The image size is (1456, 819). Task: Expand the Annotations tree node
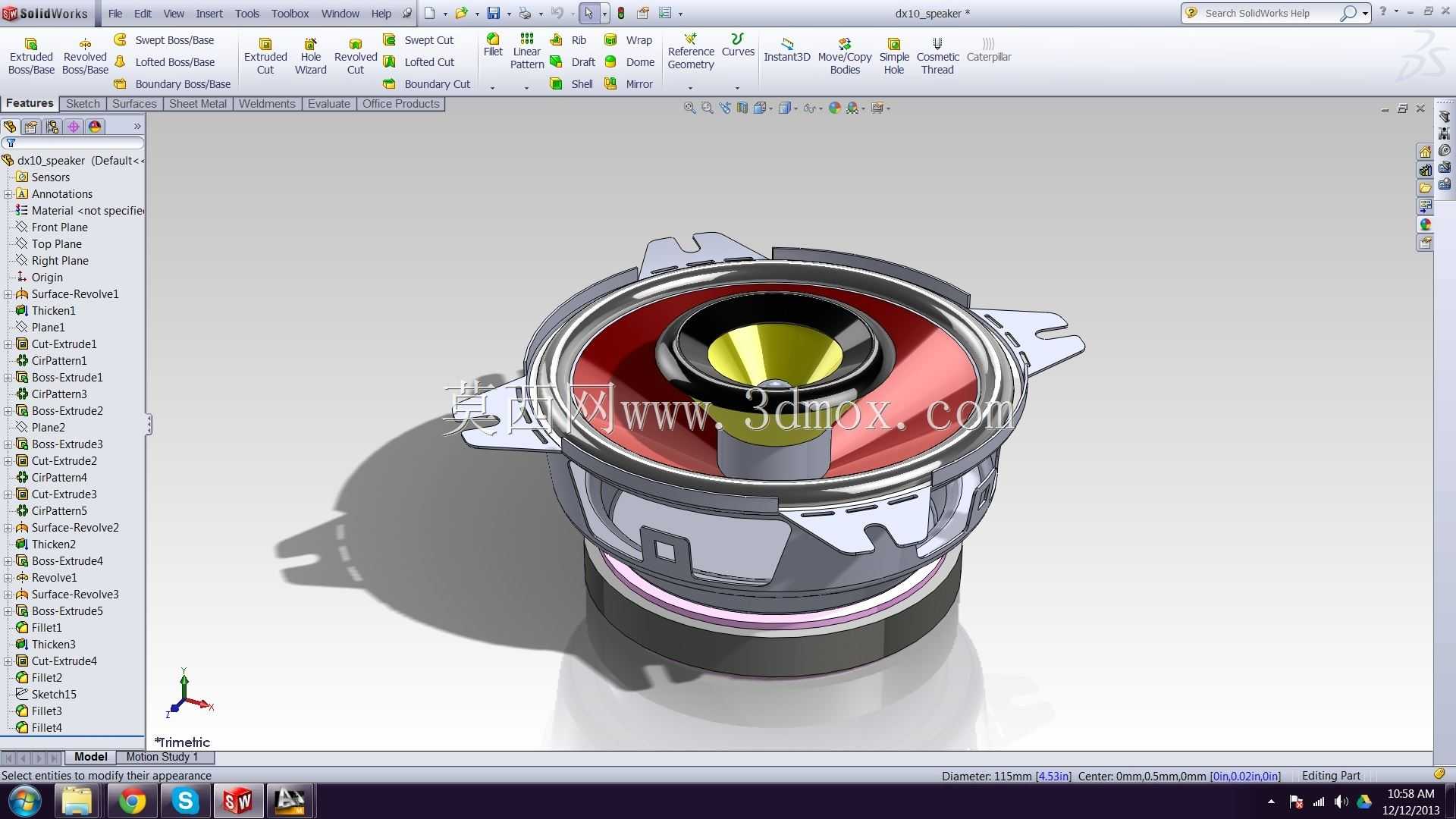click(x=8, y=194)
